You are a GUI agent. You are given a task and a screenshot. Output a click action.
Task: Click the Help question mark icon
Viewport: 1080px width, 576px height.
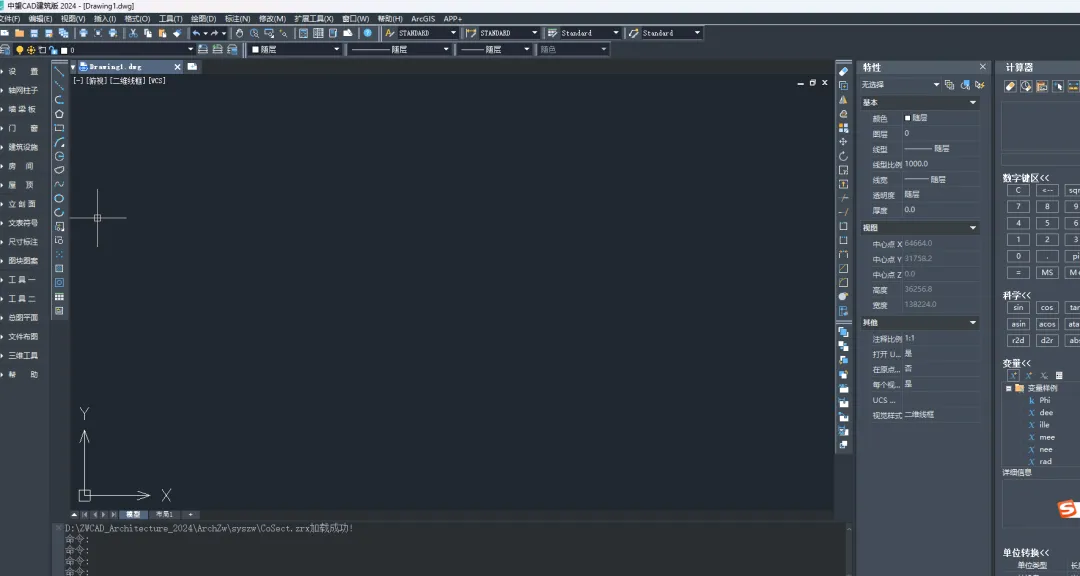[368, 33]
